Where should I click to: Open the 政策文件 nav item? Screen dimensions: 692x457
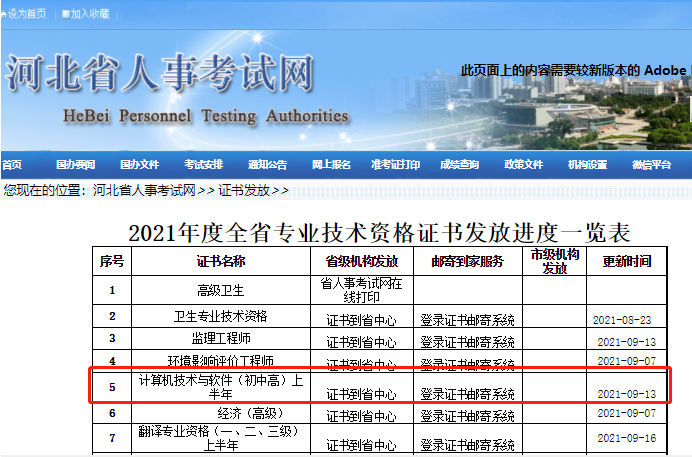[523, 165]
